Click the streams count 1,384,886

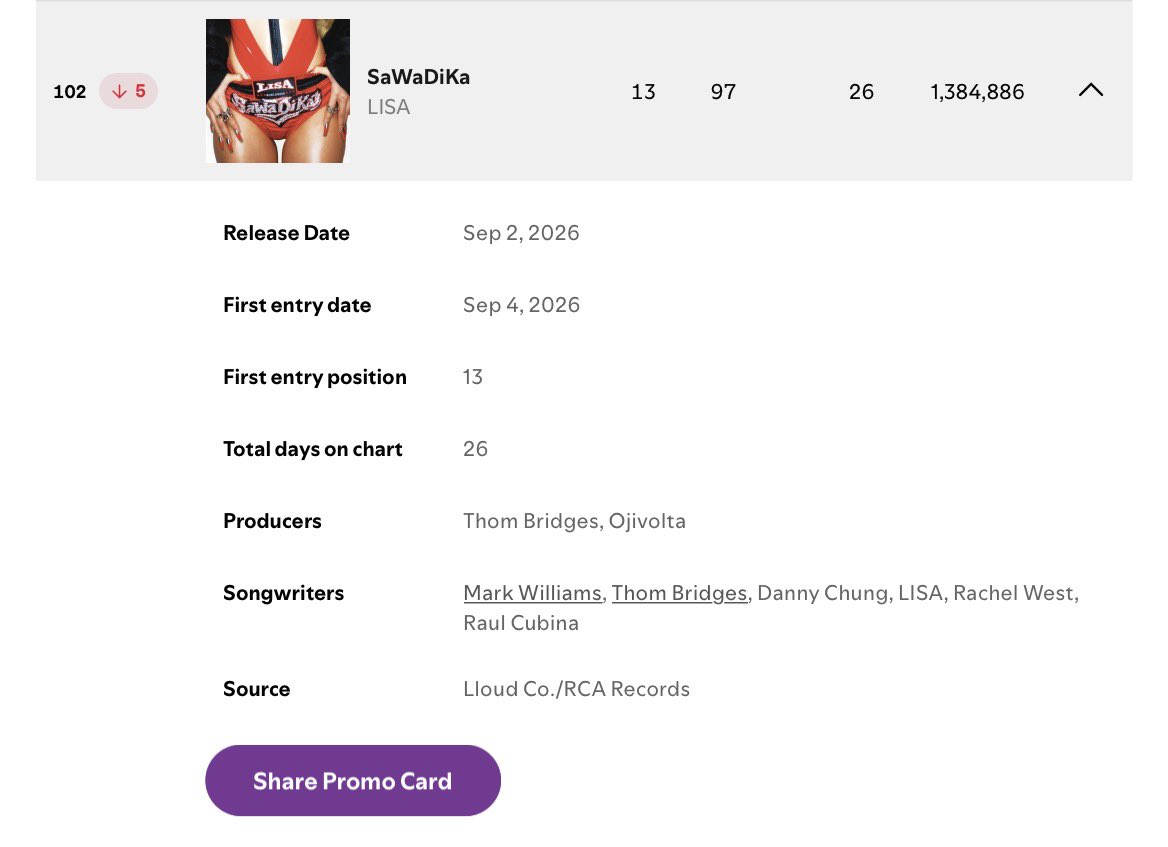[977, 92]
